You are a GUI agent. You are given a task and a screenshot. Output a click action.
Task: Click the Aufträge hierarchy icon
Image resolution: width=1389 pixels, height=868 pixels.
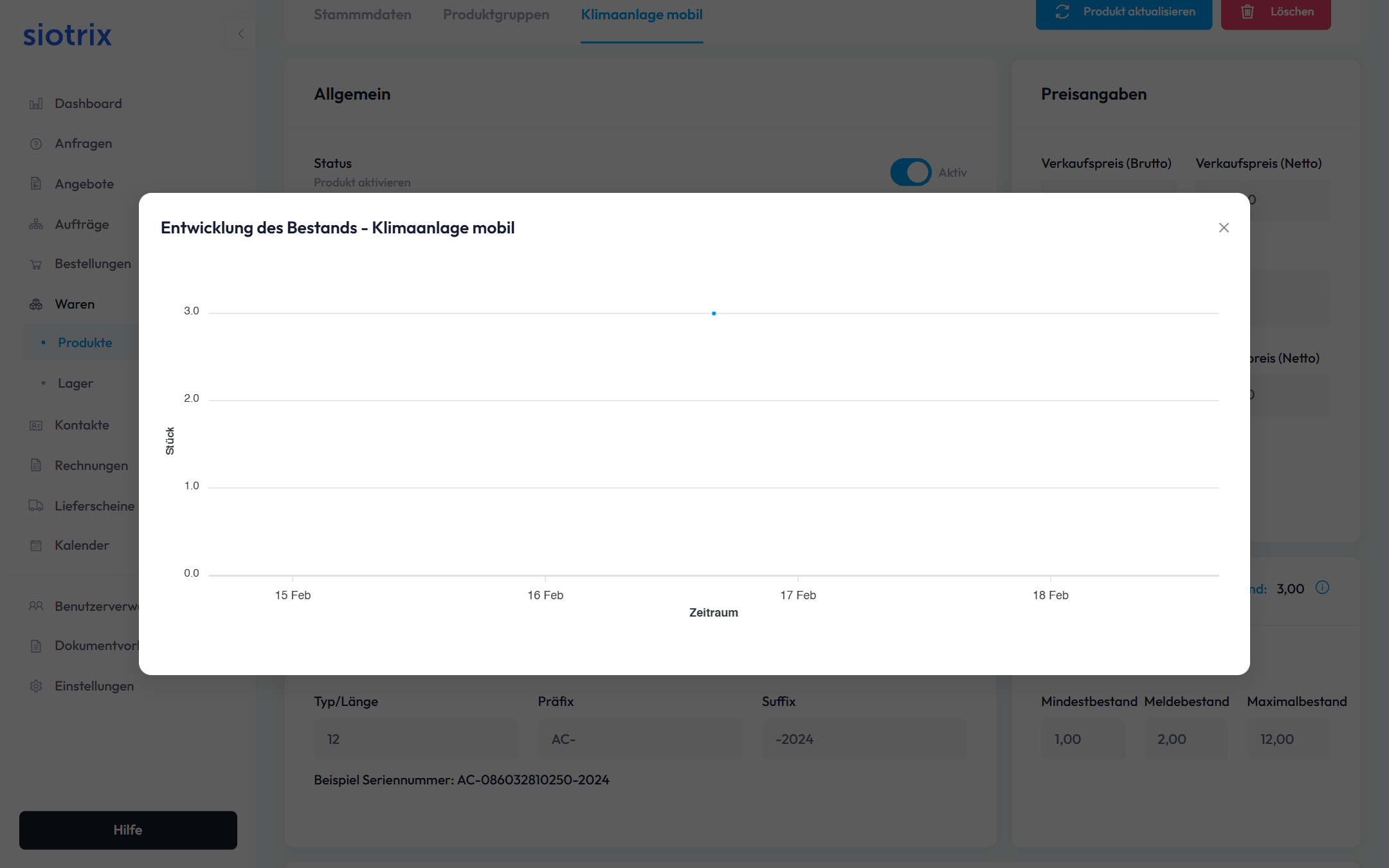pos(36,224)
